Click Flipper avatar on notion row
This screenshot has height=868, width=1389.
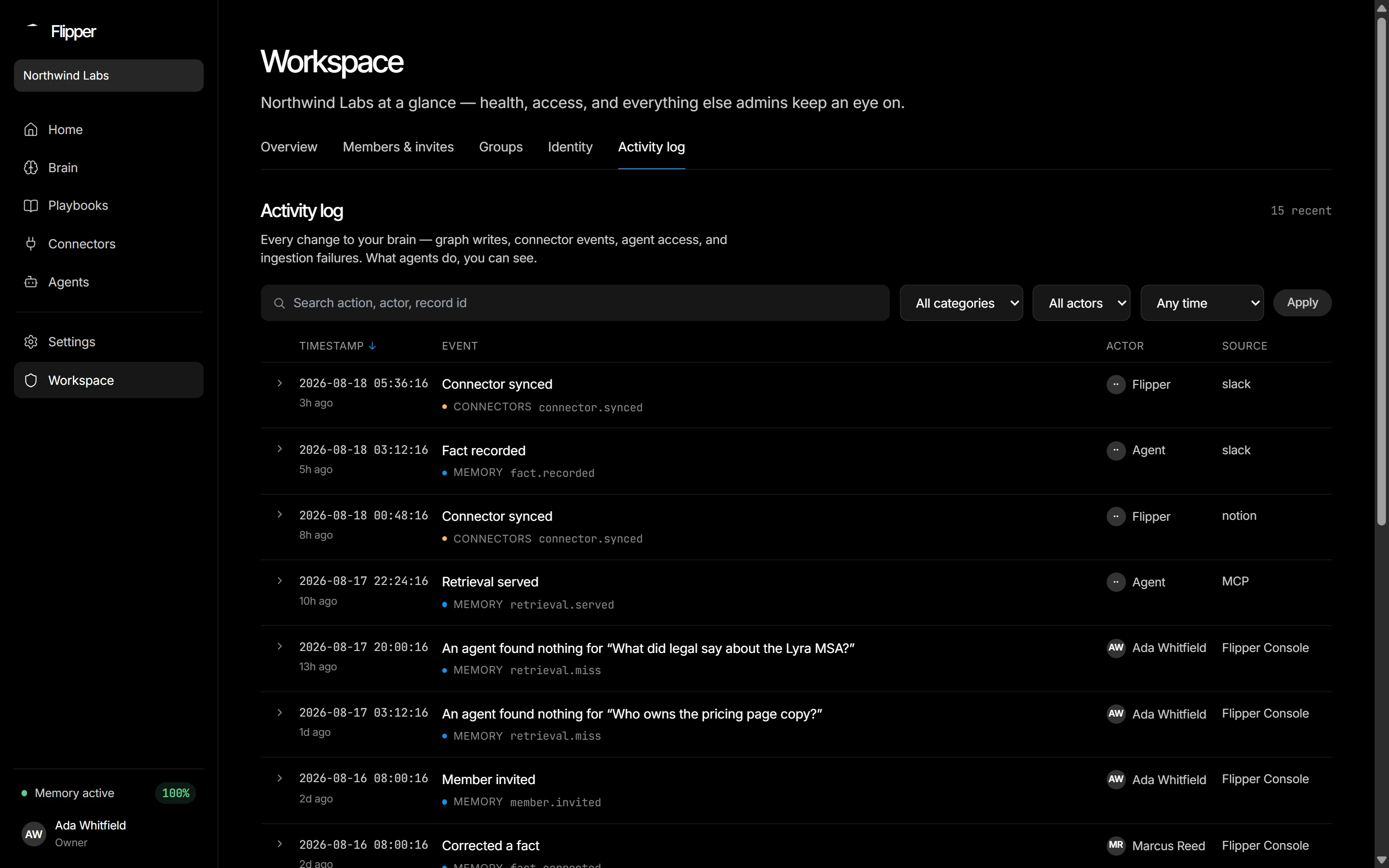coord(1116,516)
